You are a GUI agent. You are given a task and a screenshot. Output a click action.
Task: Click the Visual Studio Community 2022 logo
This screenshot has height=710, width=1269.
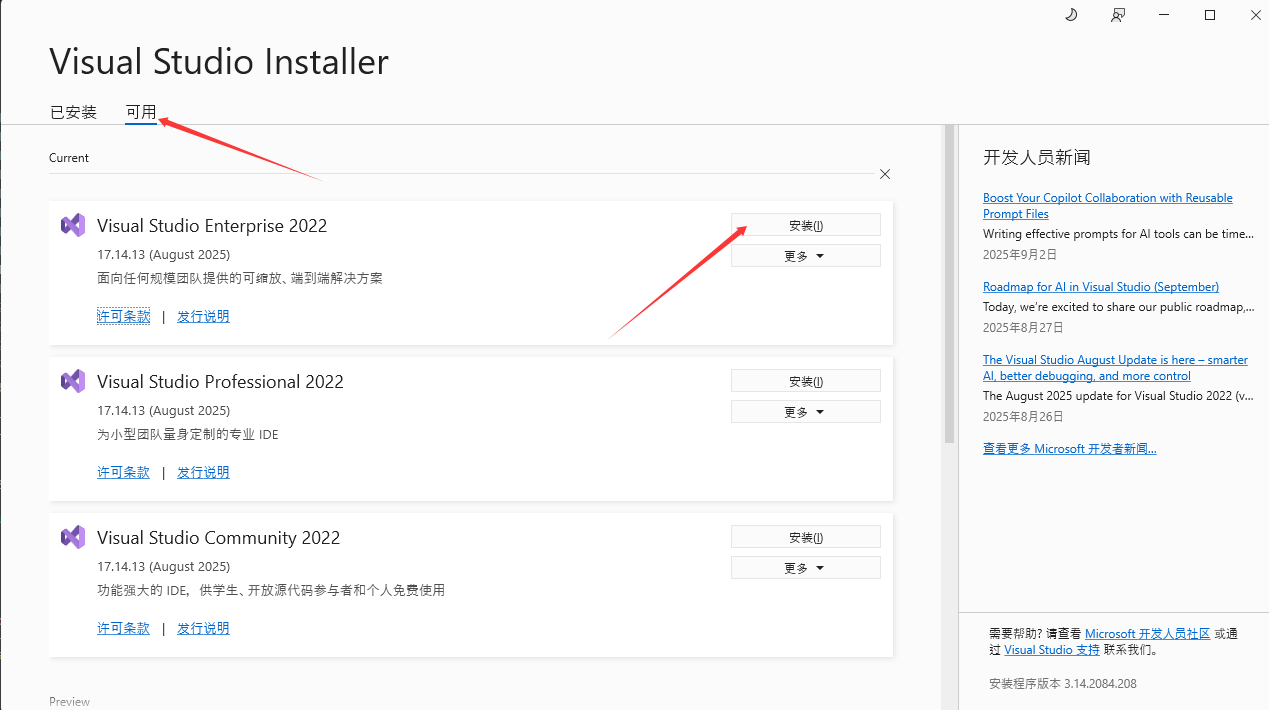(x=73, y=537)
